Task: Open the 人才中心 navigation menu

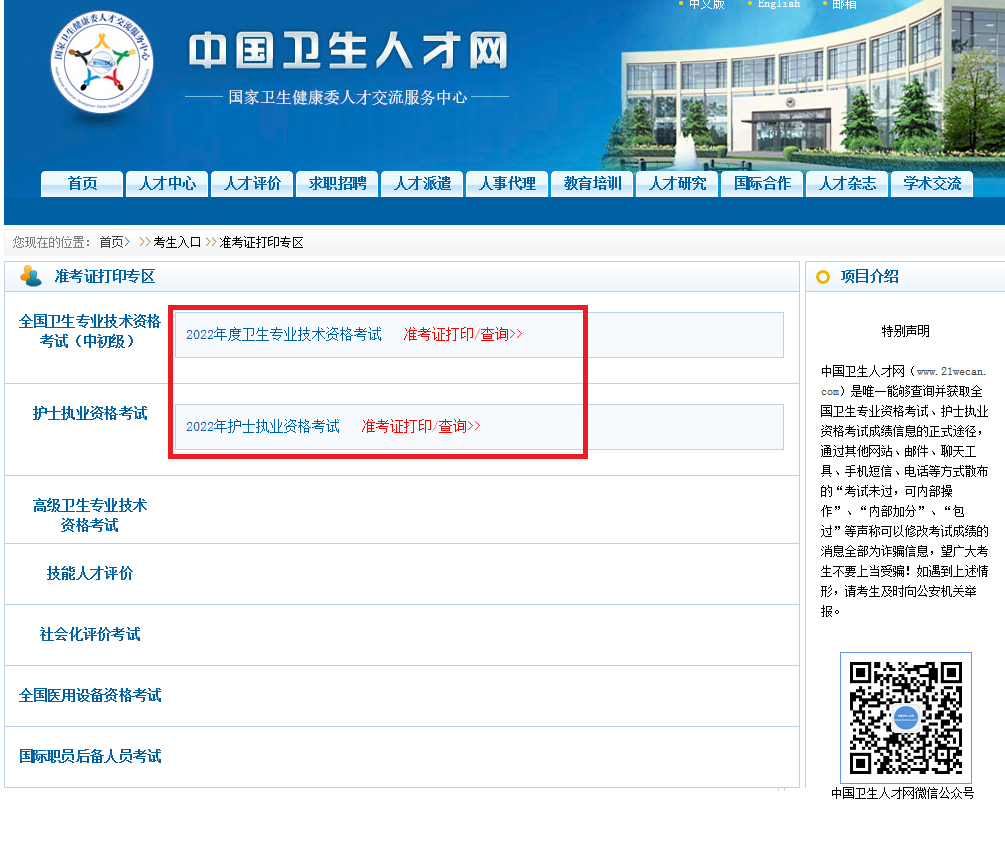Action: pyautogui.click(x=166, y=184)
